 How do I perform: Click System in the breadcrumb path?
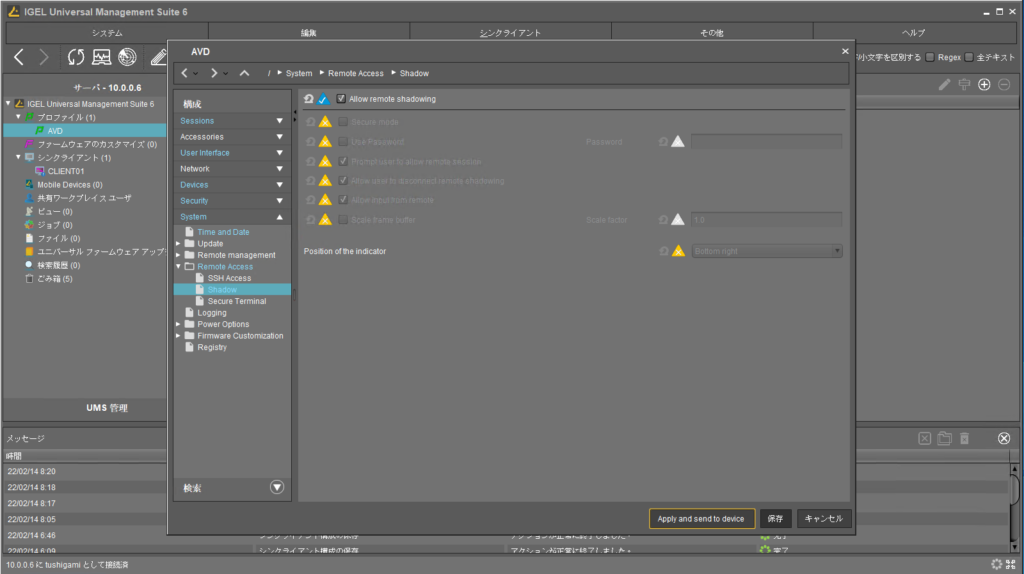click(x=299, y=73)
